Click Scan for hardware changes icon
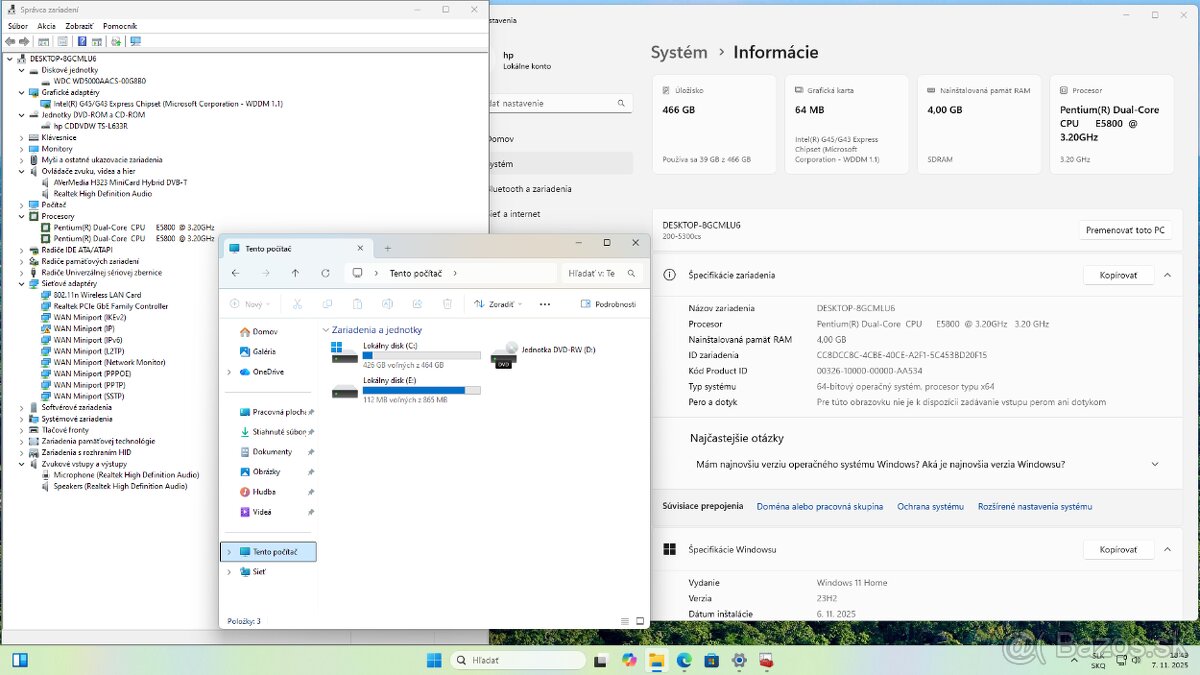 tap(116, 41)
